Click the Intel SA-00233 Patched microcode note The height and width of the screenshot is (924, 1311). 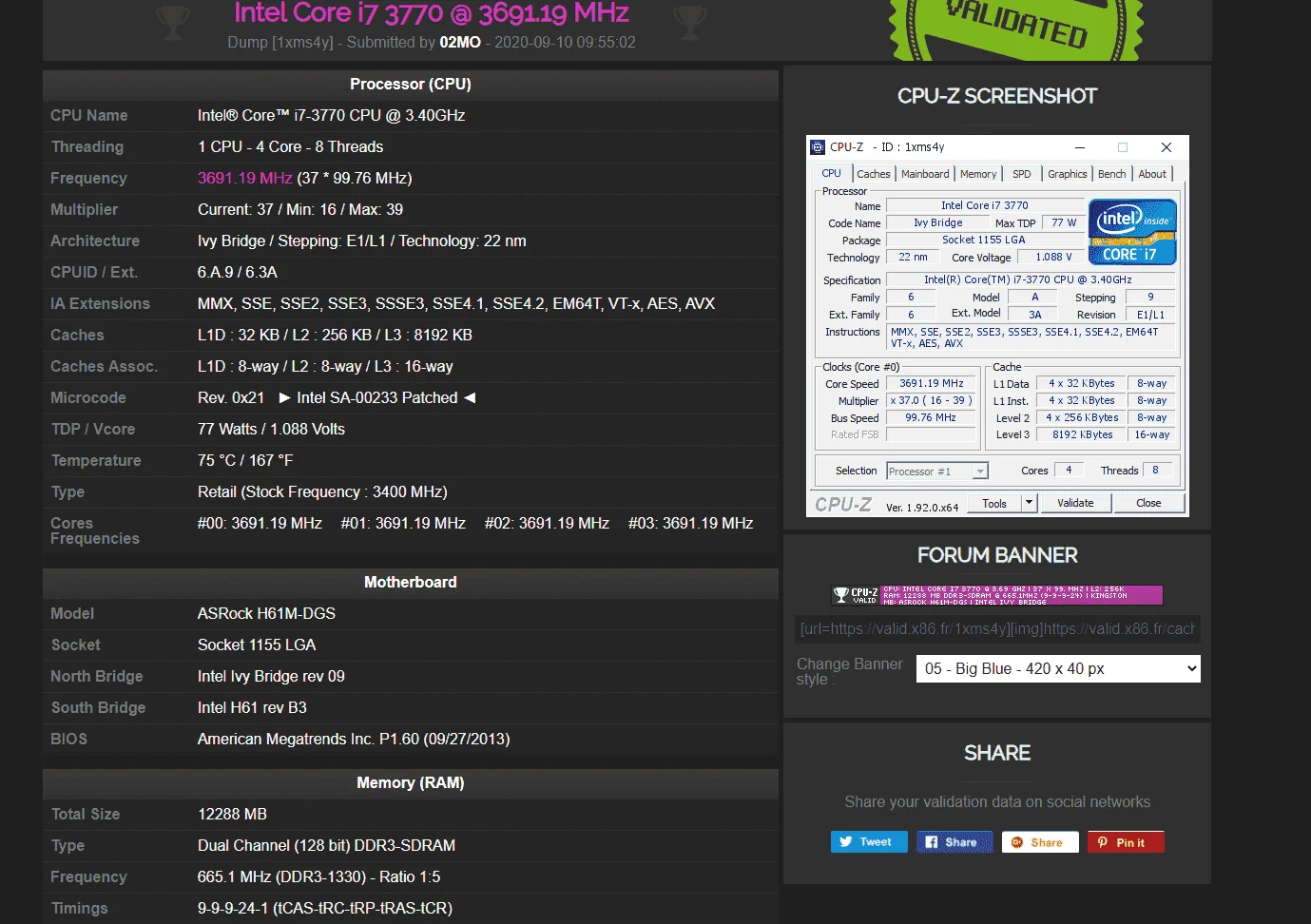pyautogui.click(x=377, y=397)
